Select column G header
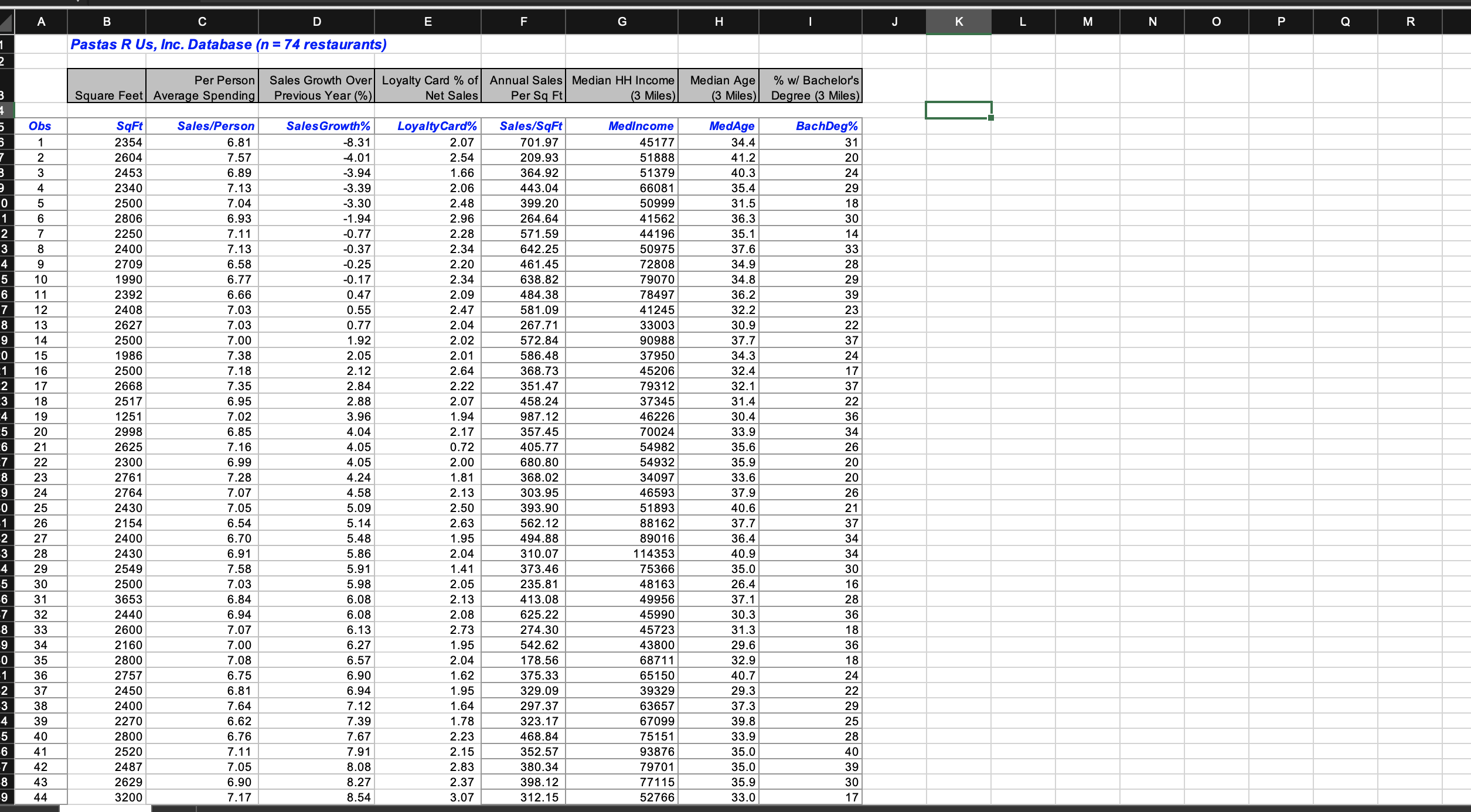Image resolution: width=1471 pixels, height=812 pixels. [x=622, y=22]
